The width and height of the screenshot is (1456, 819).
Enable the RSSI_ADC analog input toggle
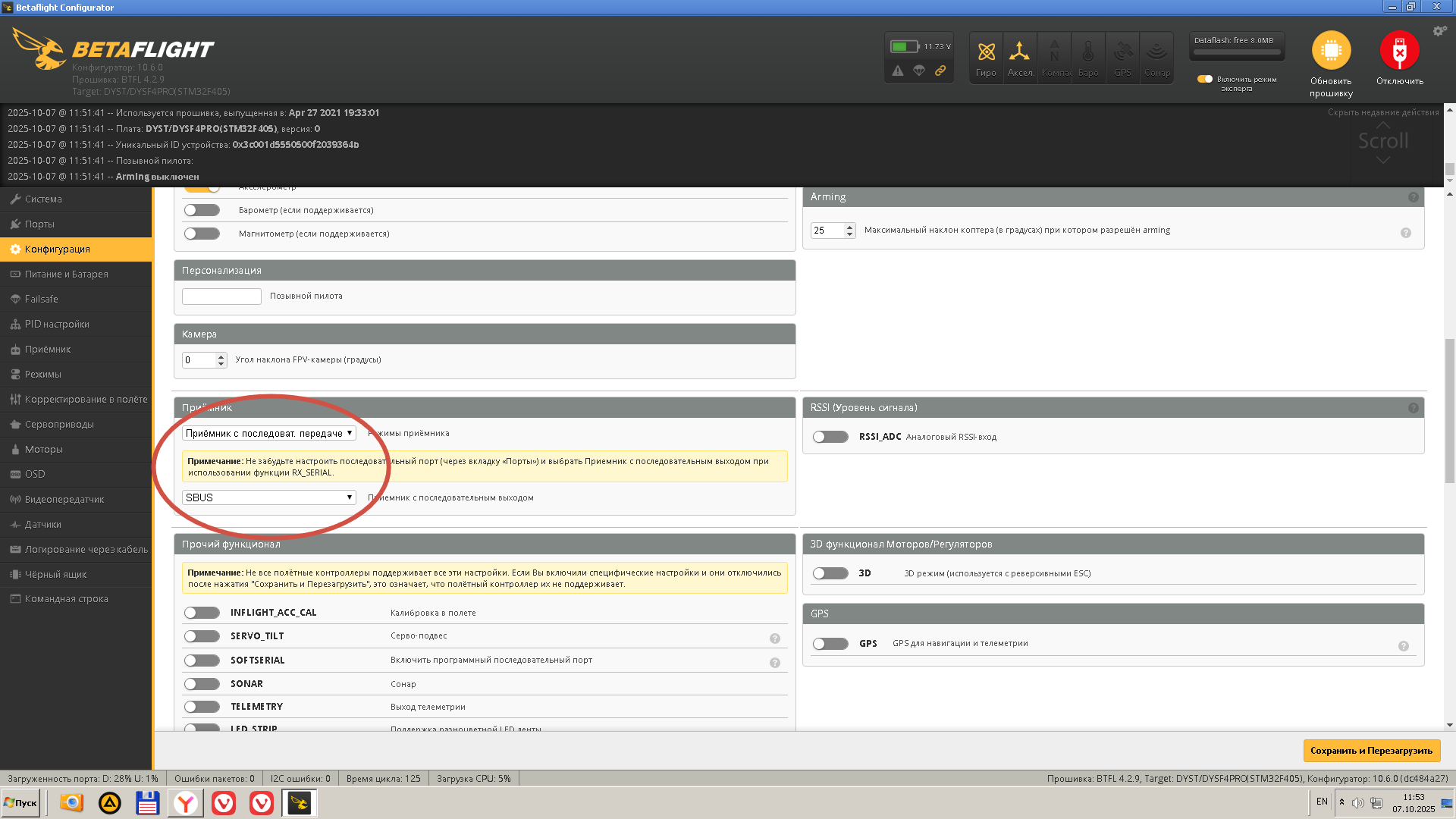point(830,437)
